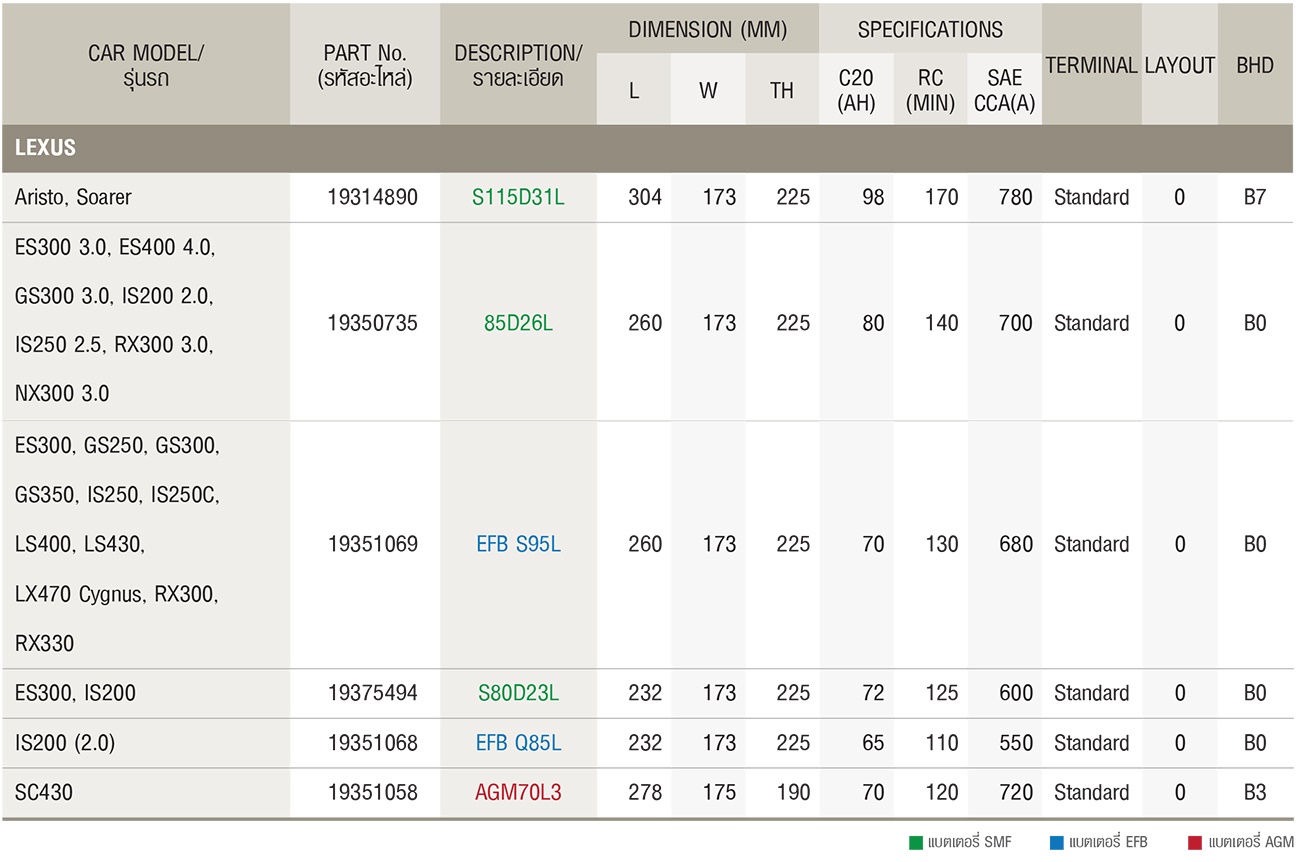Select the CAR MODEL column header

pyautogui.click(x=146, y=65)
